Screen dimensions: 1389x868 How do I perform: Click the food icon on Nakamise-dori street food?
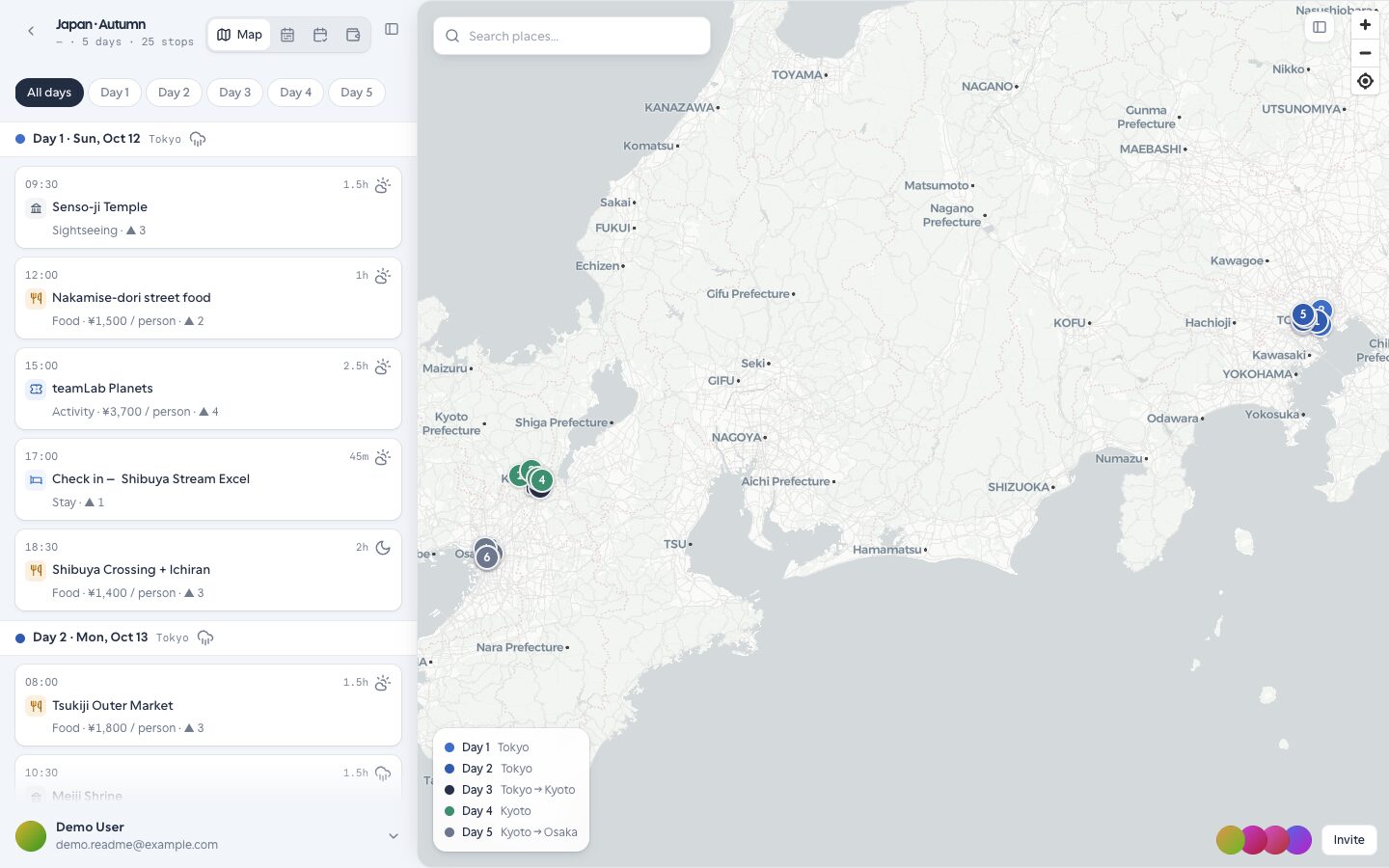36,298
